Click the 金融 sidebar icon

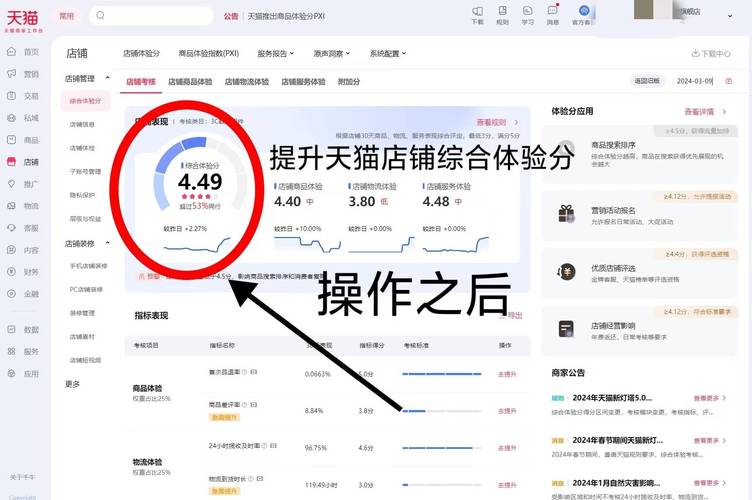12,293
